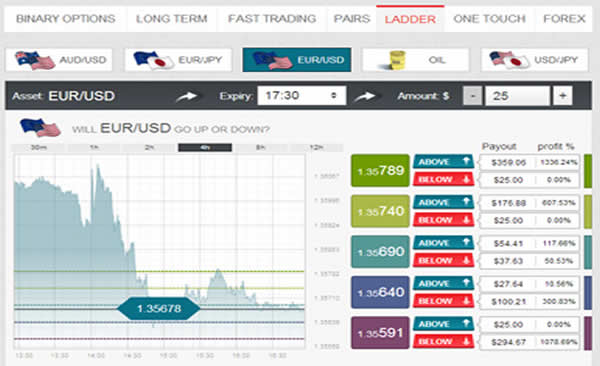Click ABOVE for the 1.35591 level

coord(443,324)
